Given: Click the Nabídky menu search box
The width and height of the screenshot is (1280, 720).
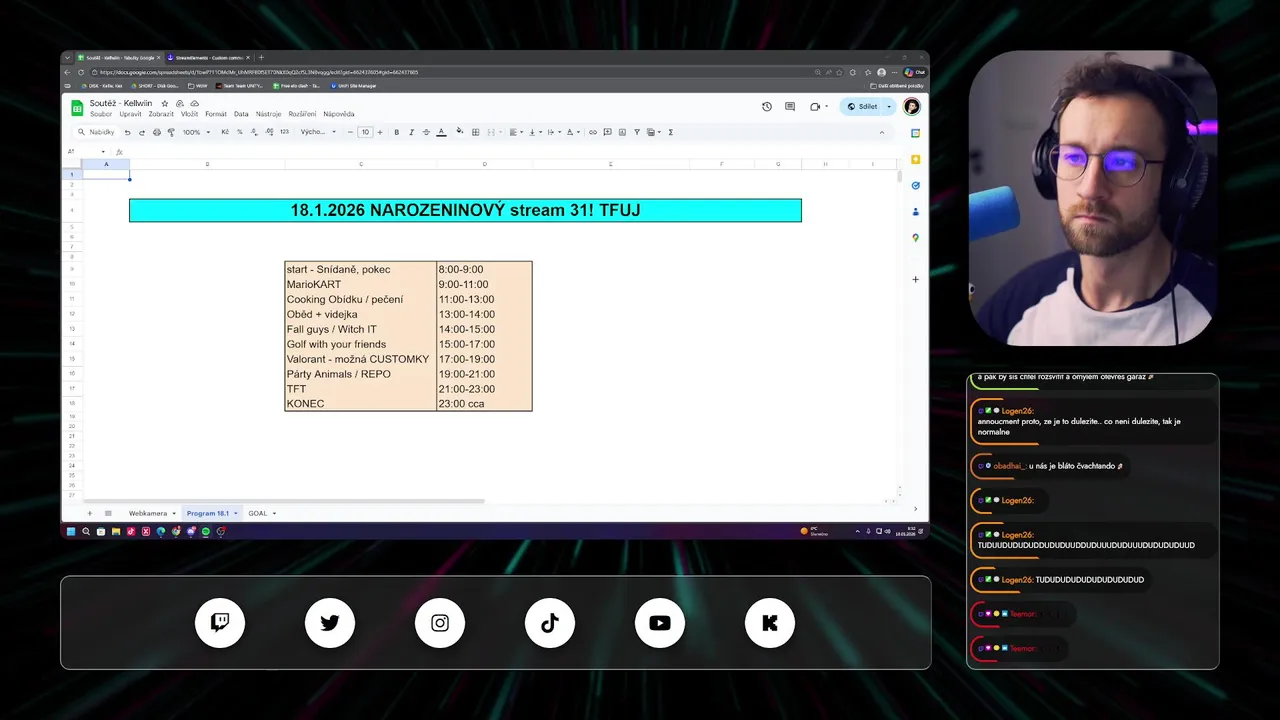Looking at the screenshot, I should [x=97, y=132].
